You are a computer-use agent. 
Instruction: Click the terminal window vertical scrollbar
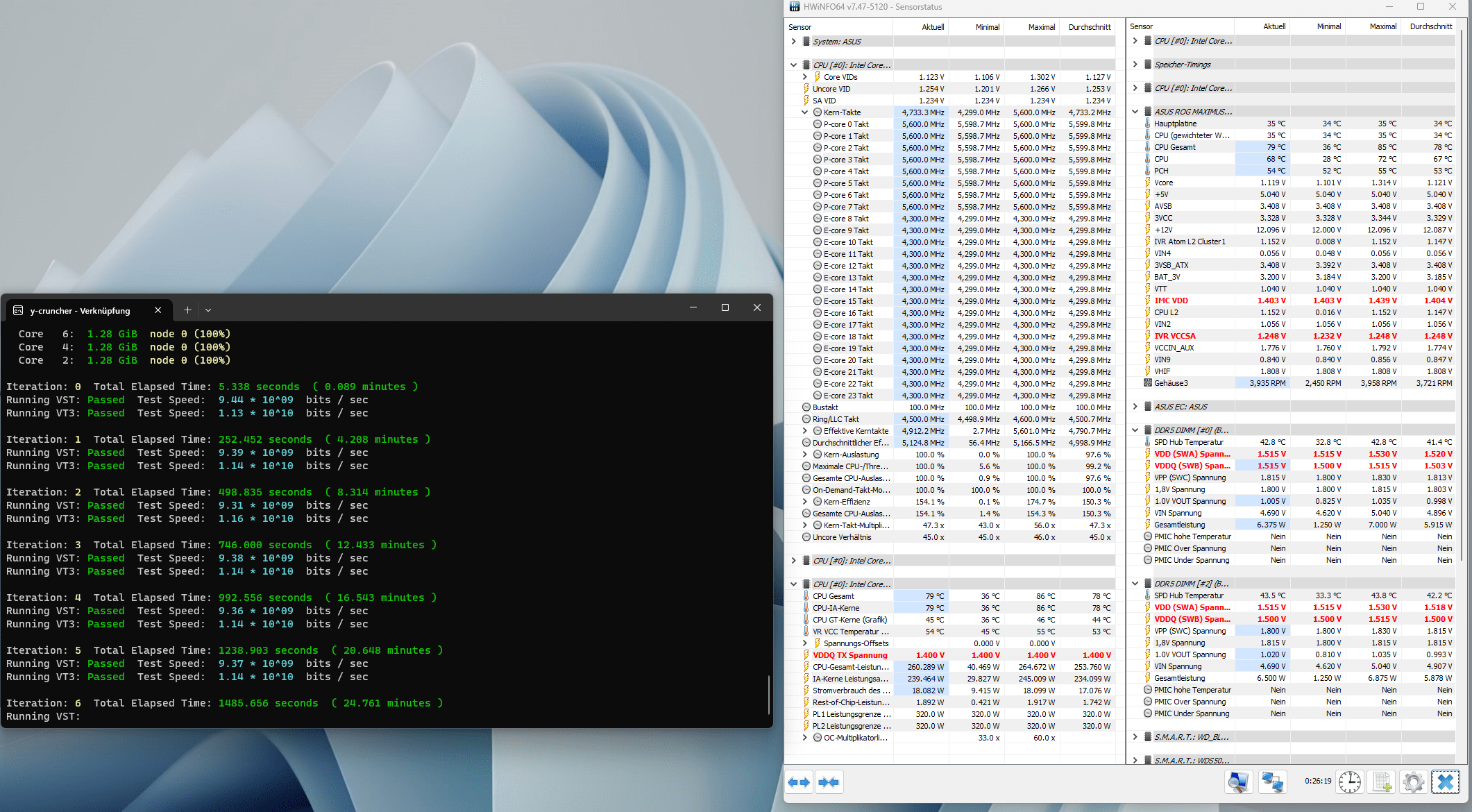coord(768,694)
